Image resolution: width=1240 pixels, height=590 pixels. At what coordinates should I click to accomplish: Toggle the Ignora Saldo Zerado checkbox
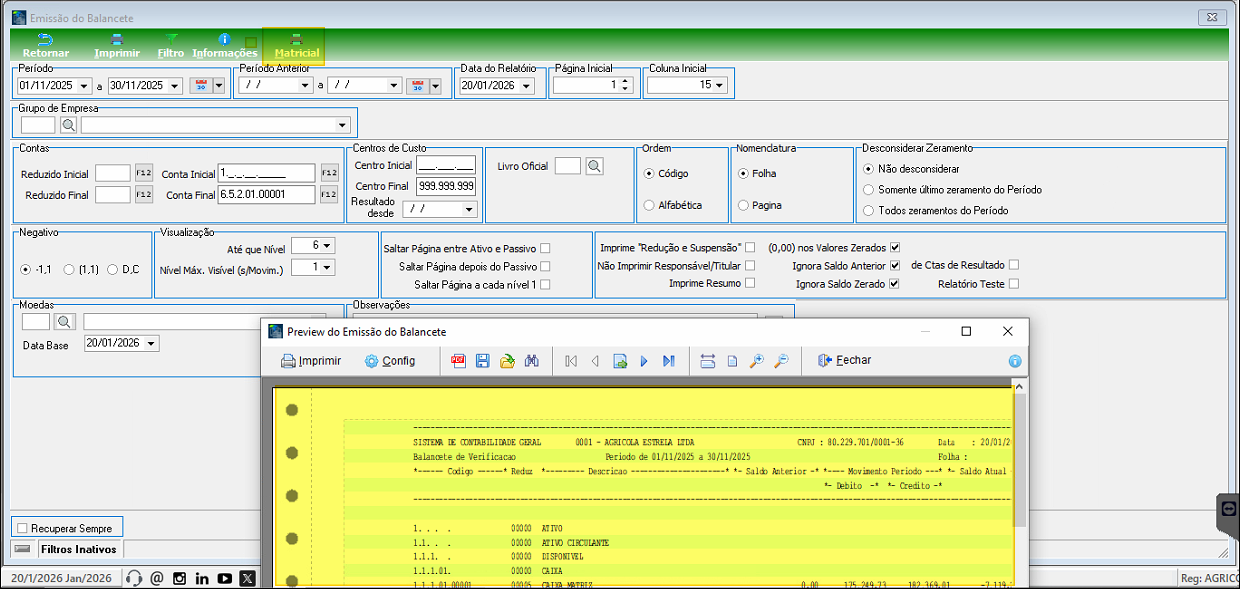pyautogui.click(x=894, y=284)
